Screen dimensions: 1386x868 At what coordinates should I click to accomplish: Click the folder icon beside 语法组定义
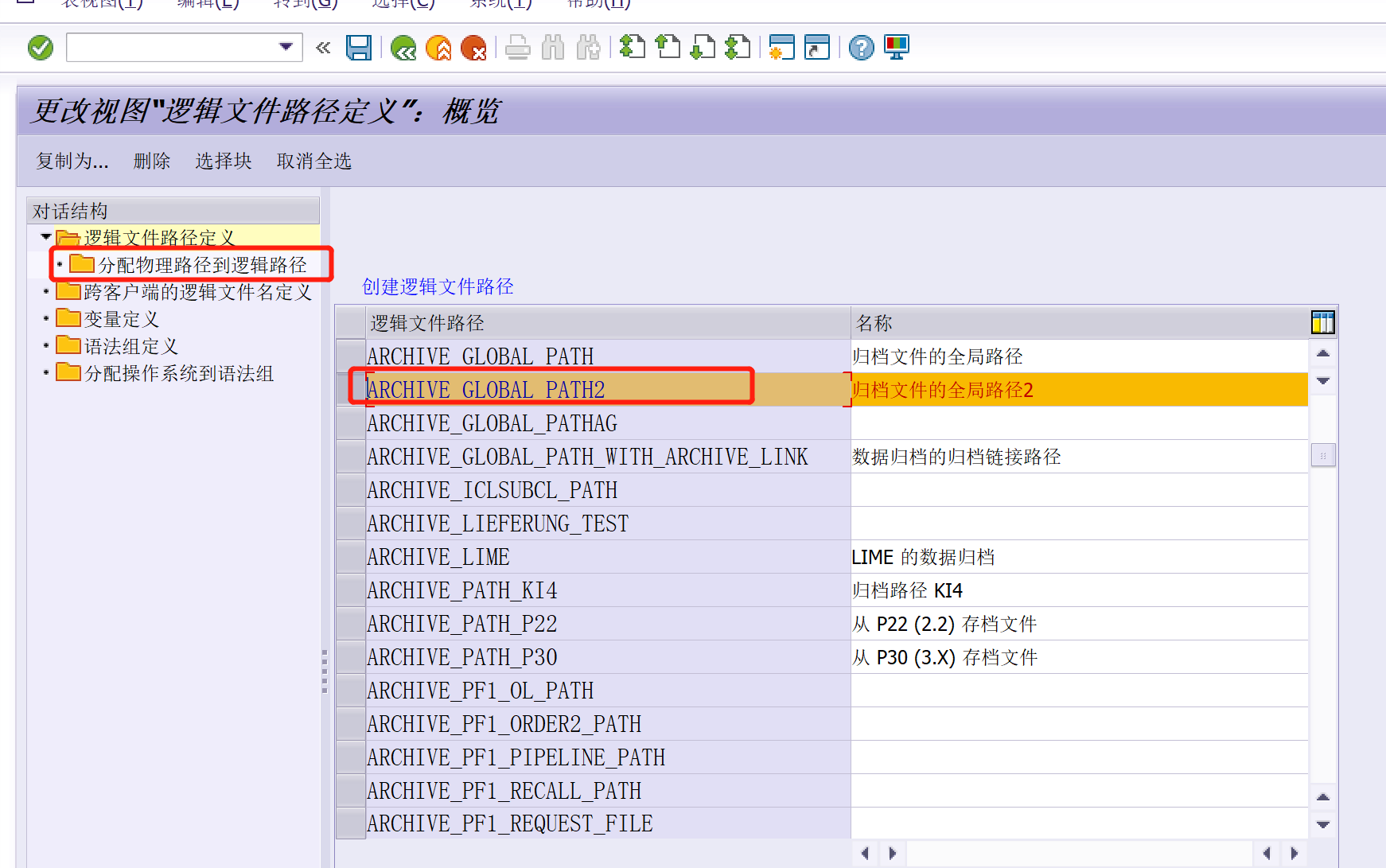coord(68,345)
